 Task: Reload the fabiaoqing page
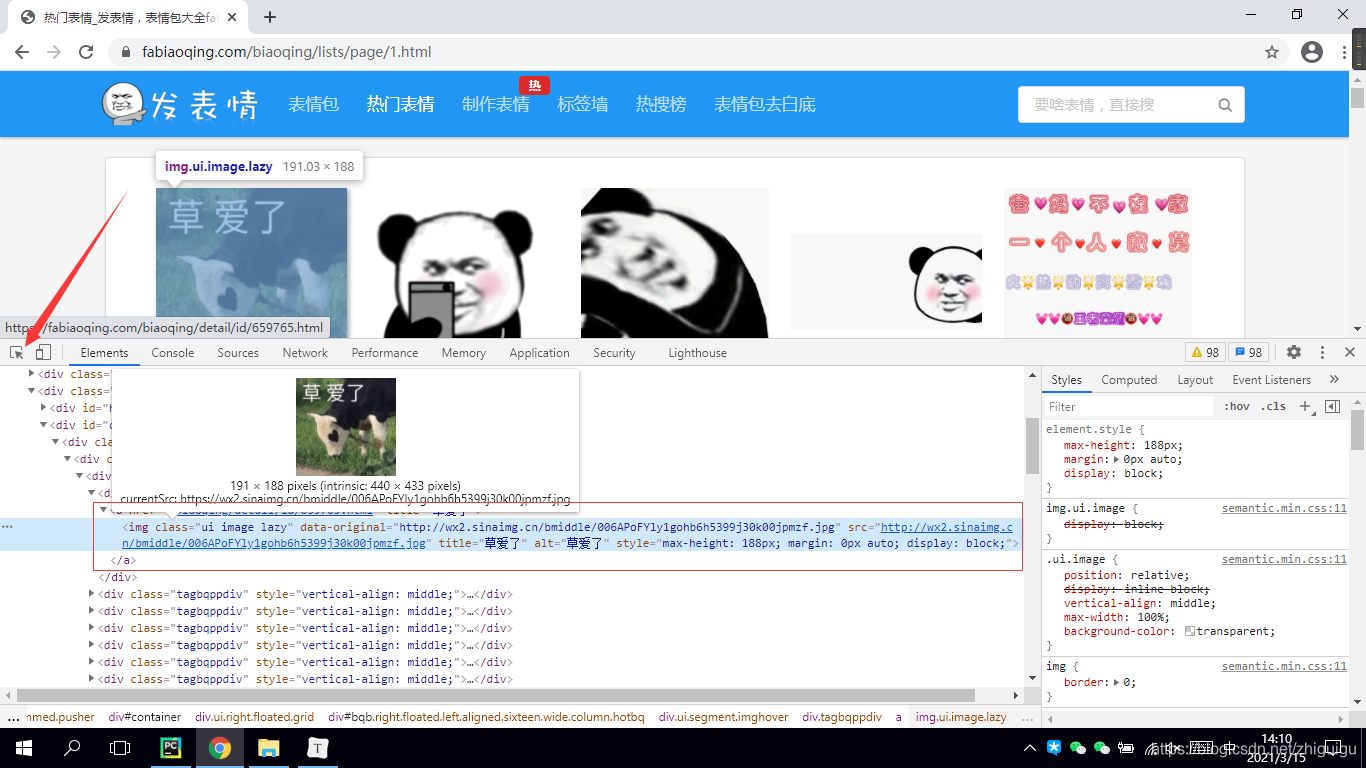pos(86,52)
